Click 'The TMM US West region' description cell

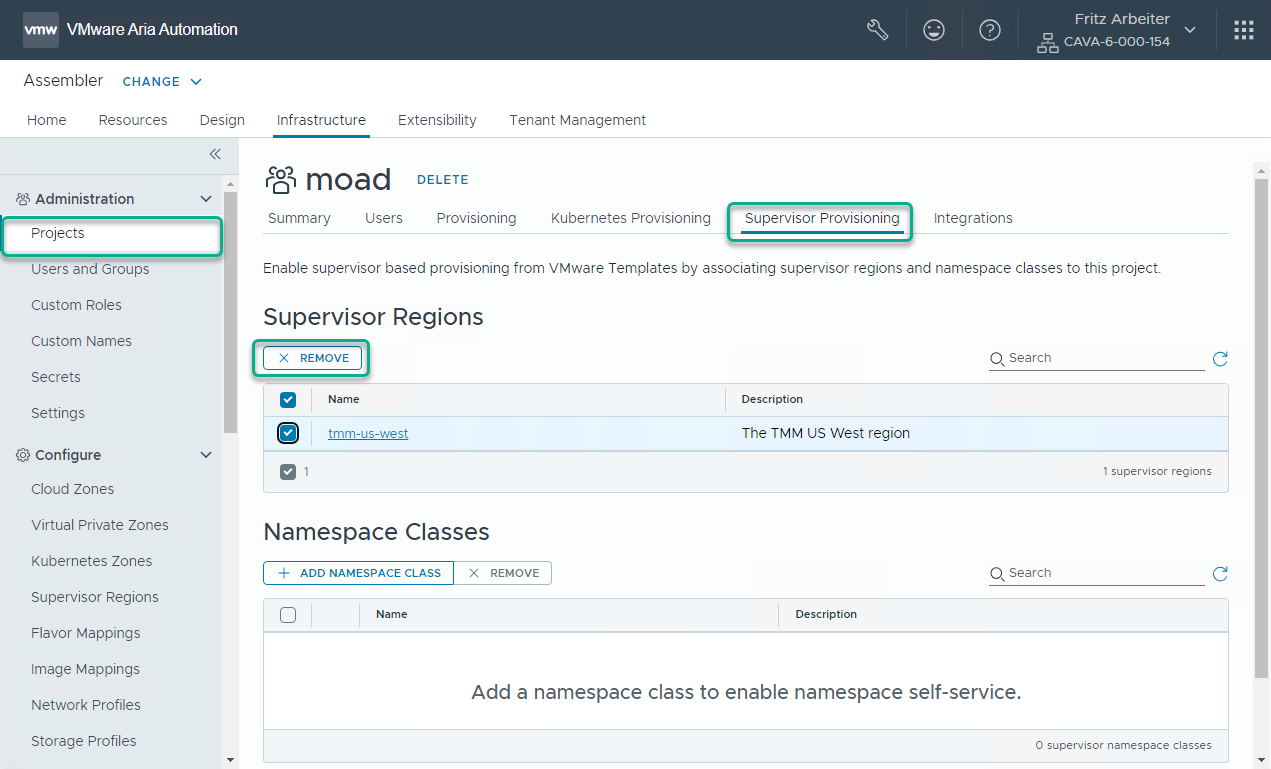[826, 433]
